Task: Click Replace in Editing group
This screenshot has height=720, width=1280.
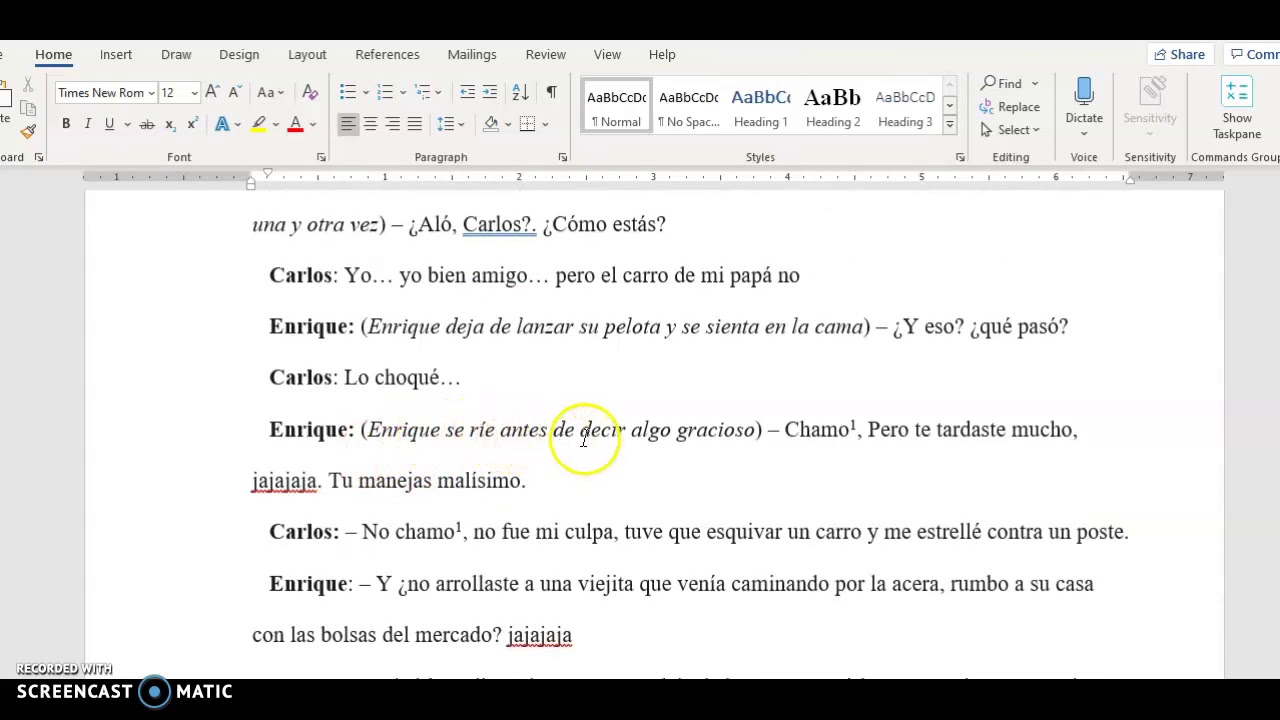Action: coord(1010,107)
